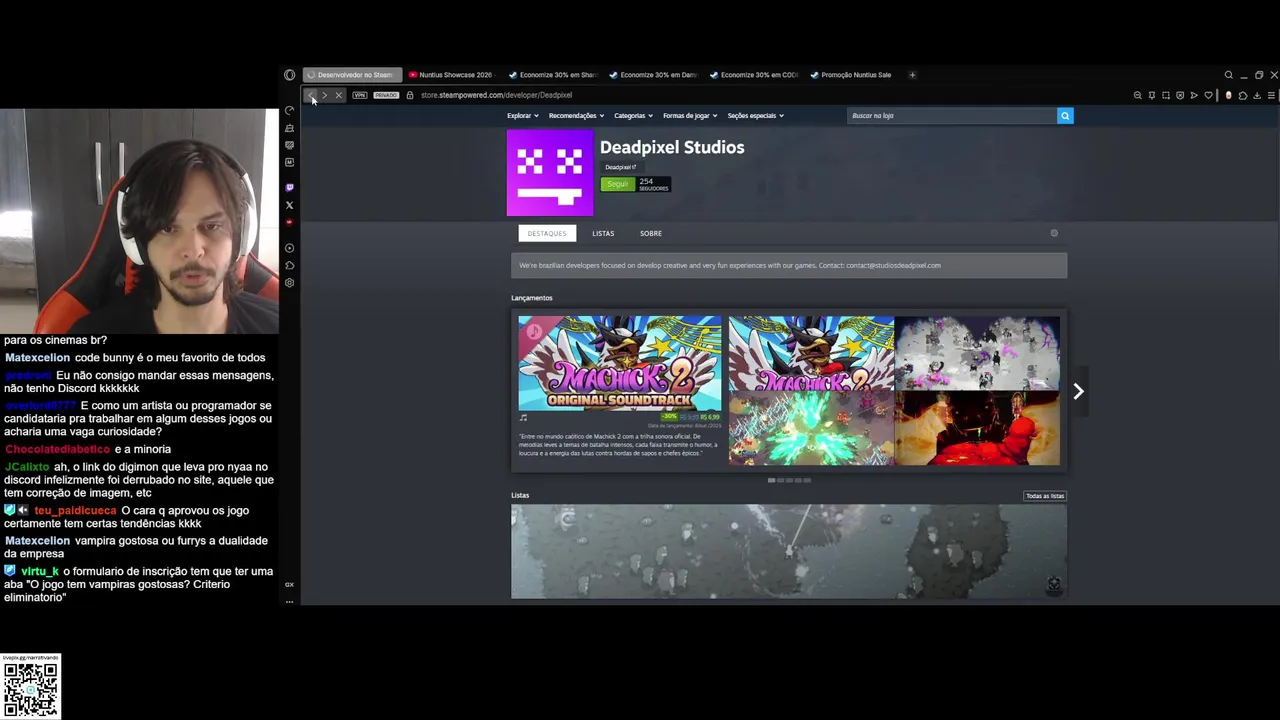The image size is (1280, 720).
Task: Click the send/flow arrow toolbar icon
Action: pos(1194,95)
